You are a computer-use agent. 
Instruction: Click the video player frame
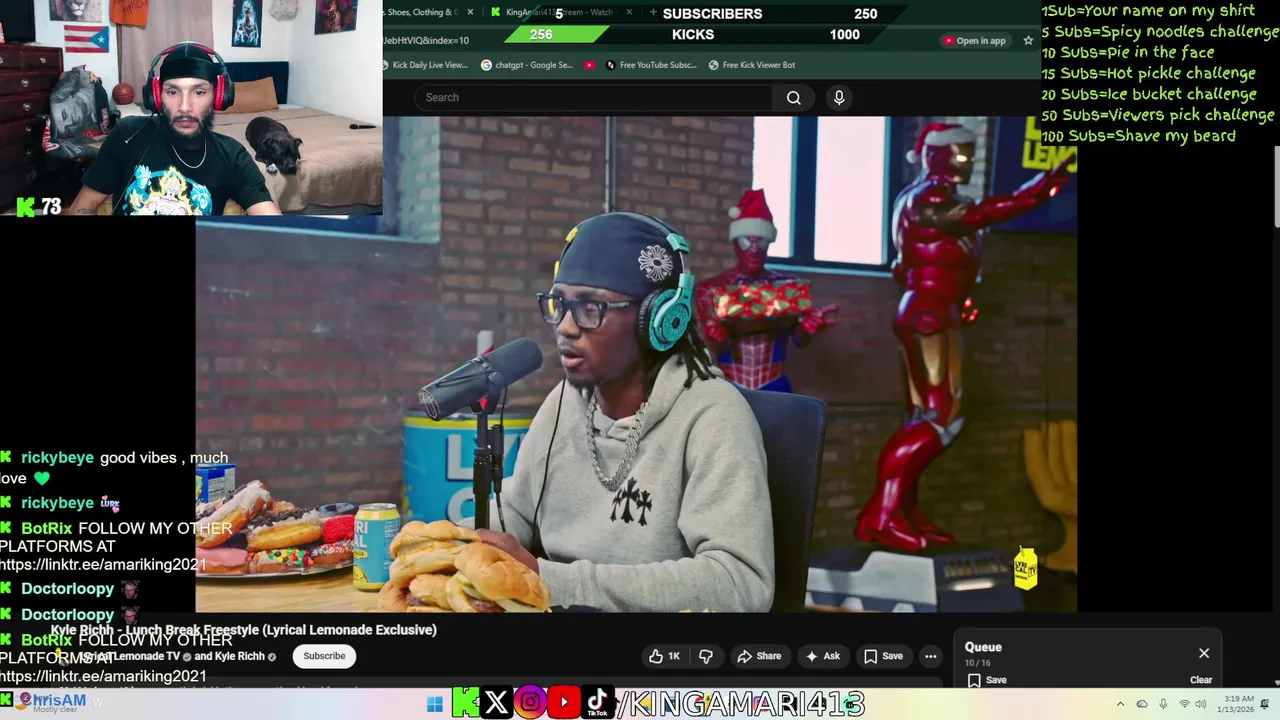(x=636, y=364)
